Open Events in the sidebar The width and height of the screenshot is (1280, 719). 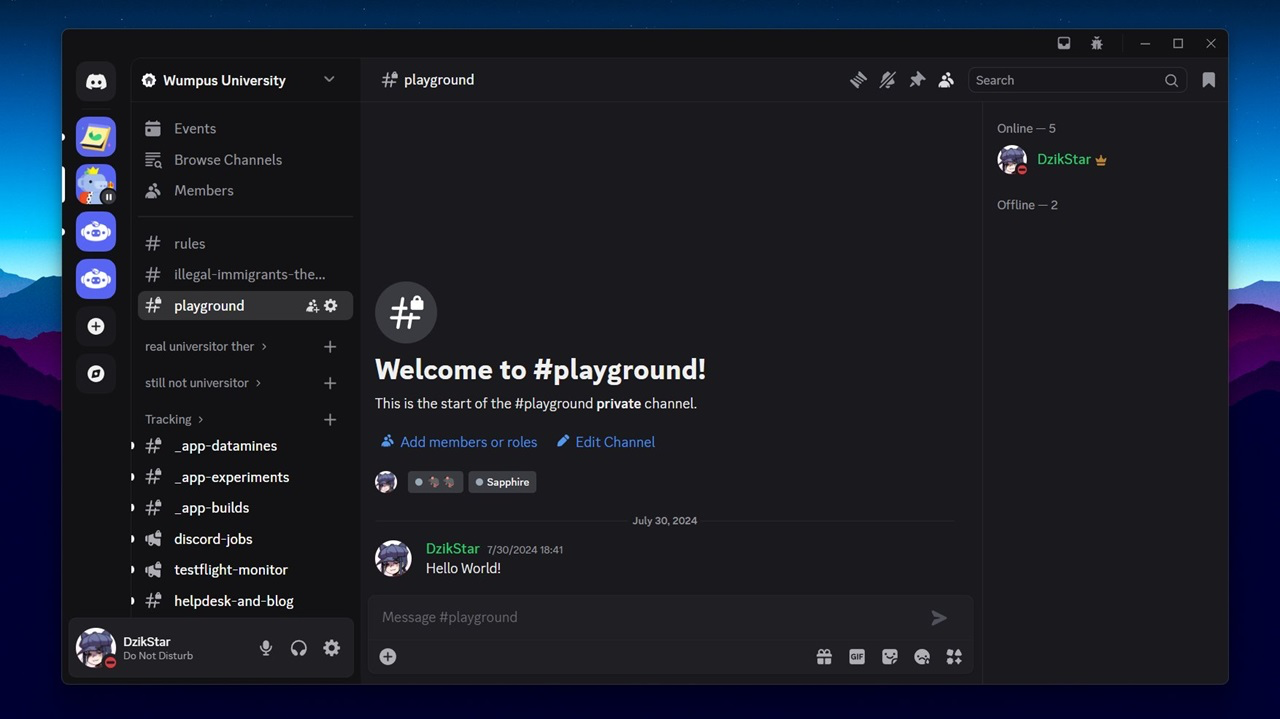pyautogui.click(x=245, y=128)
